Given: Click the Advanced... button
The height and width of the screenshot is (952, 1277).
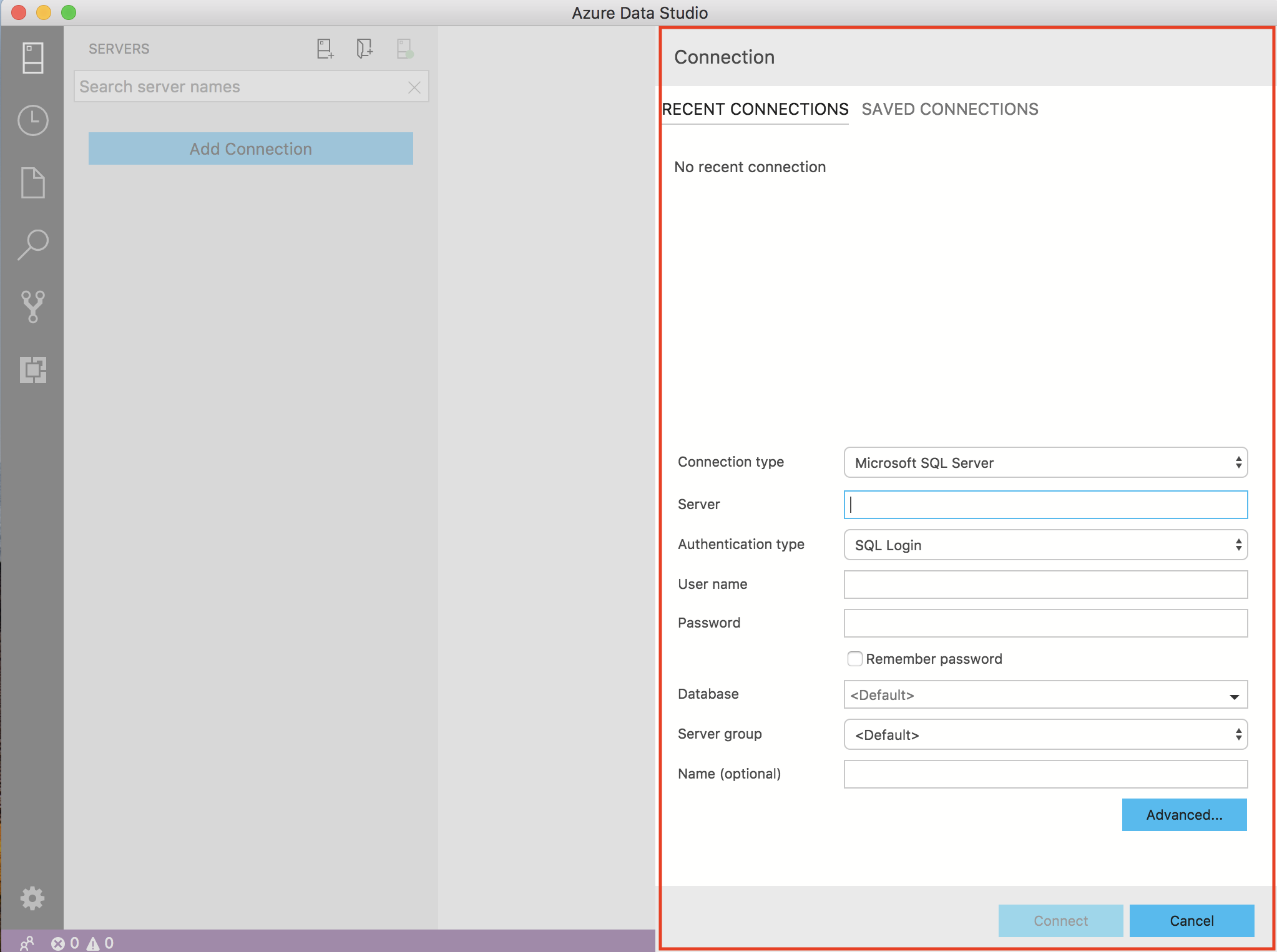Looking at the screenshot, I should 1184,815.
